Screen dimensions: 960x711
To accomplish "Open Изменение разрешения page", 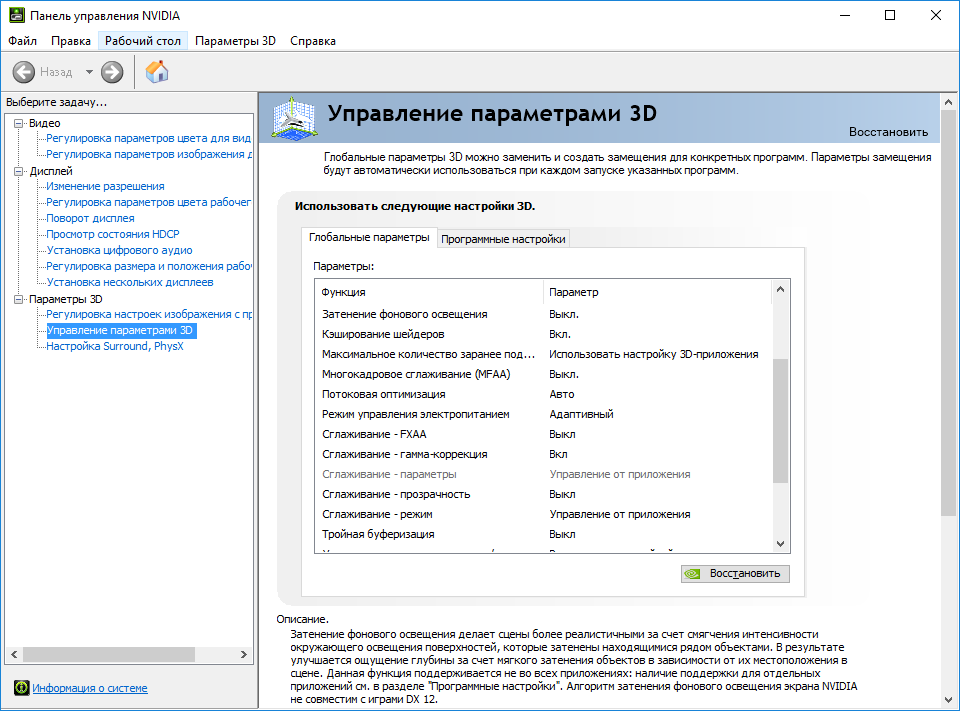I will [105, 186].
